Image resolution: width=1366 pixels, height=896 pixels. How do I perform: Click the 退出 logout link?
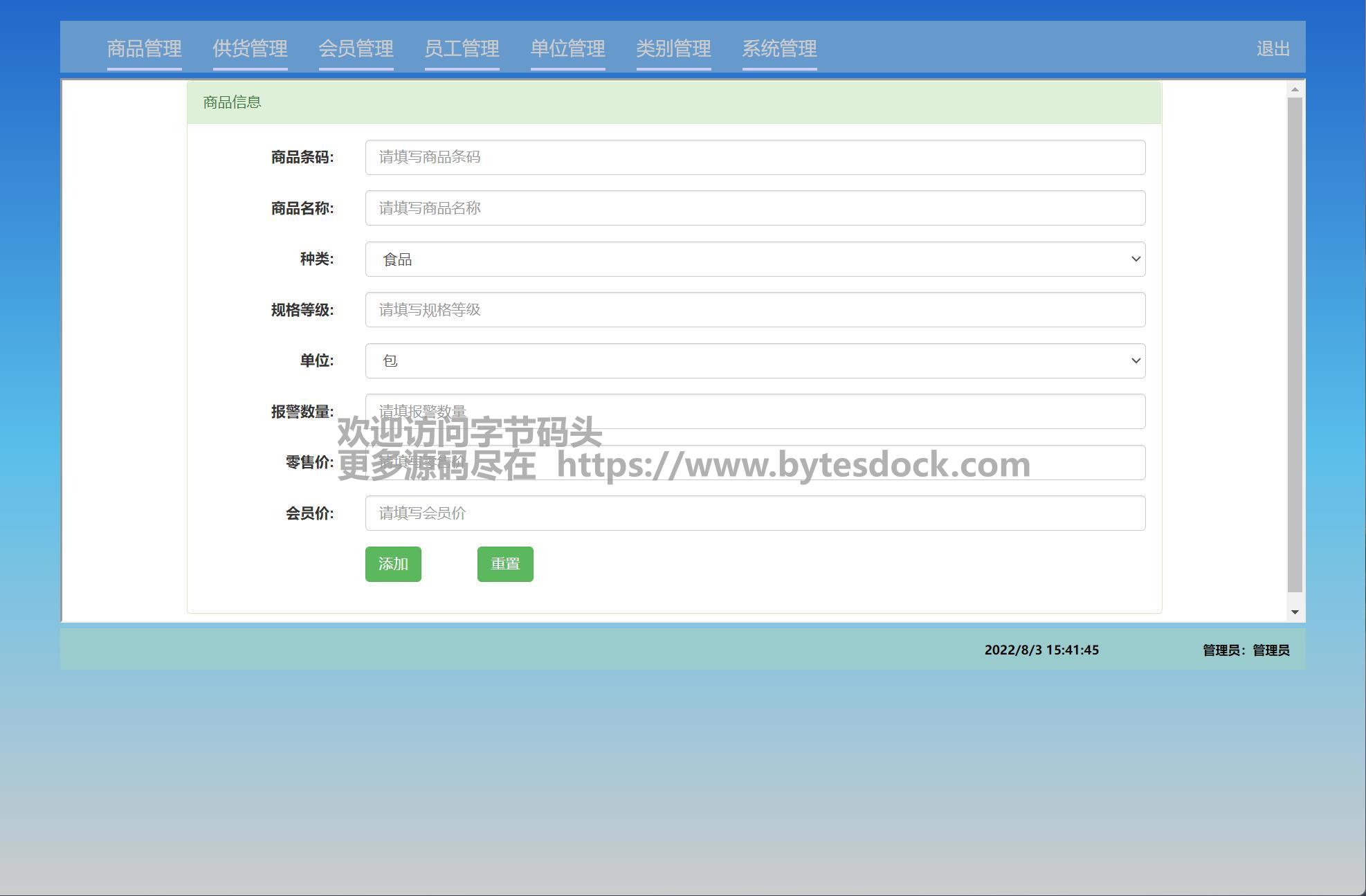pos(1273,48)
